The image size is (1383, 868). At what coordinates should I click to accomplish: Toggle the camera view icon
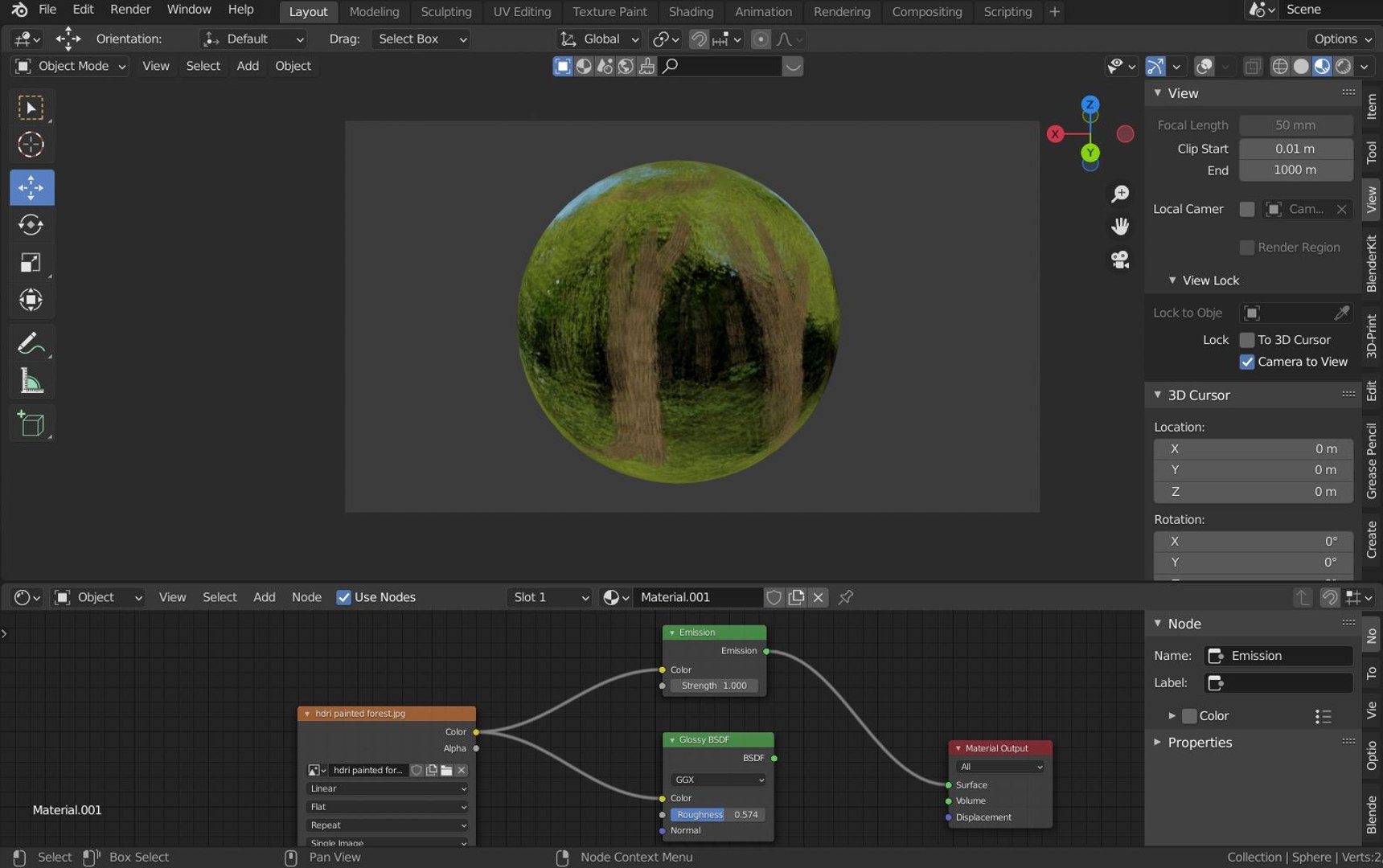point(1119,260)
